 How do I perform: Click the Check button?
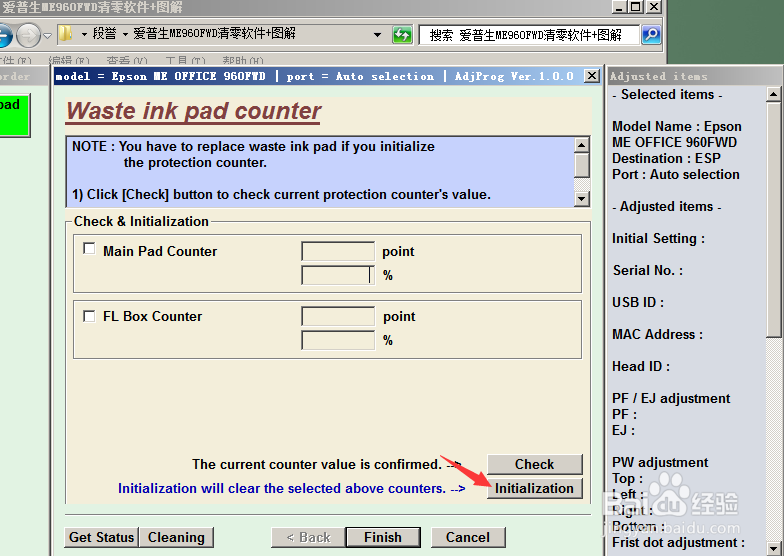coord(534,464)
